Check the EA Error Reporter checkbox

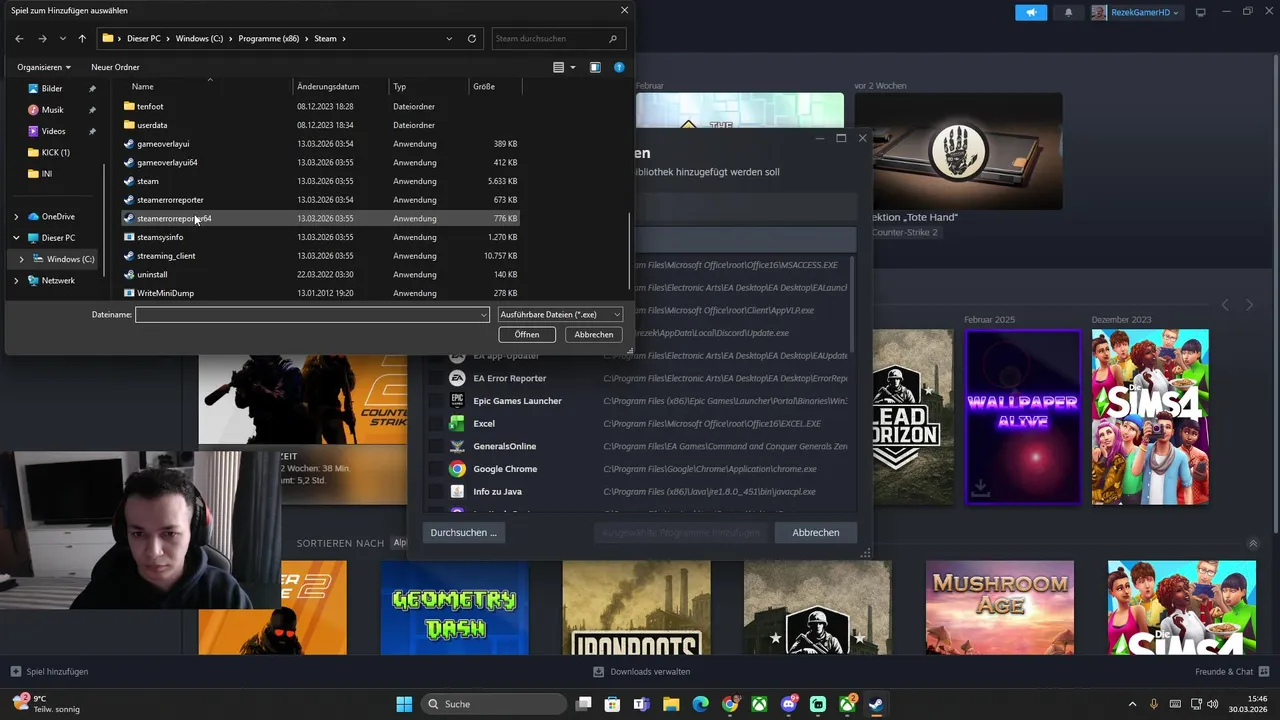pos(434,378)
